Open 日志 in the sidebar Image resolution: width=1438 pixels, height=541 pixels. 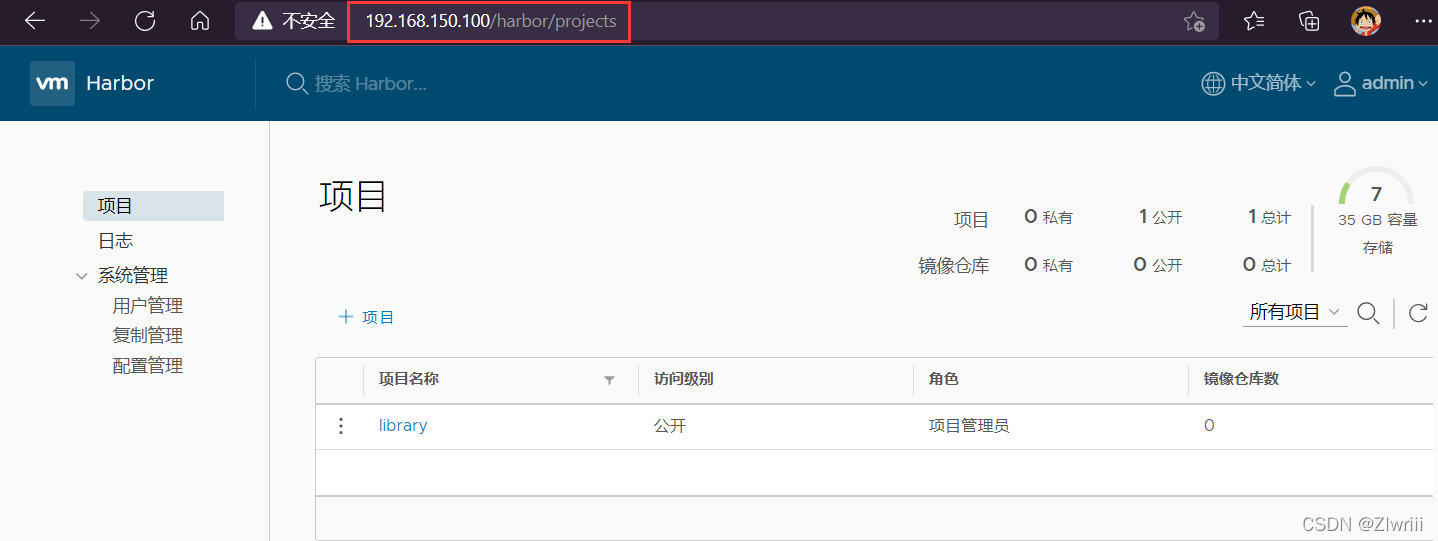tap(115, 241)
